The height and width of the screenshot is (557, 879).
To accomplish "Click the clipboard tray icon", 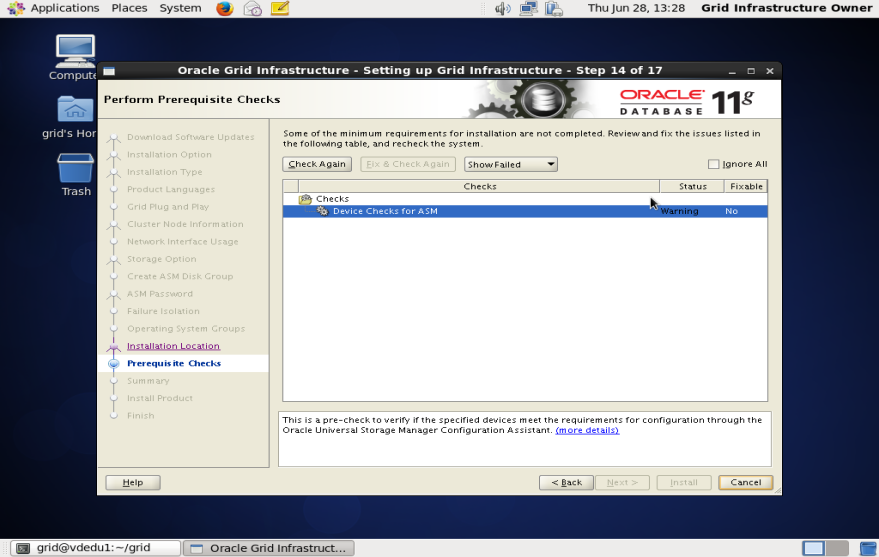I will tap(554, 8).
